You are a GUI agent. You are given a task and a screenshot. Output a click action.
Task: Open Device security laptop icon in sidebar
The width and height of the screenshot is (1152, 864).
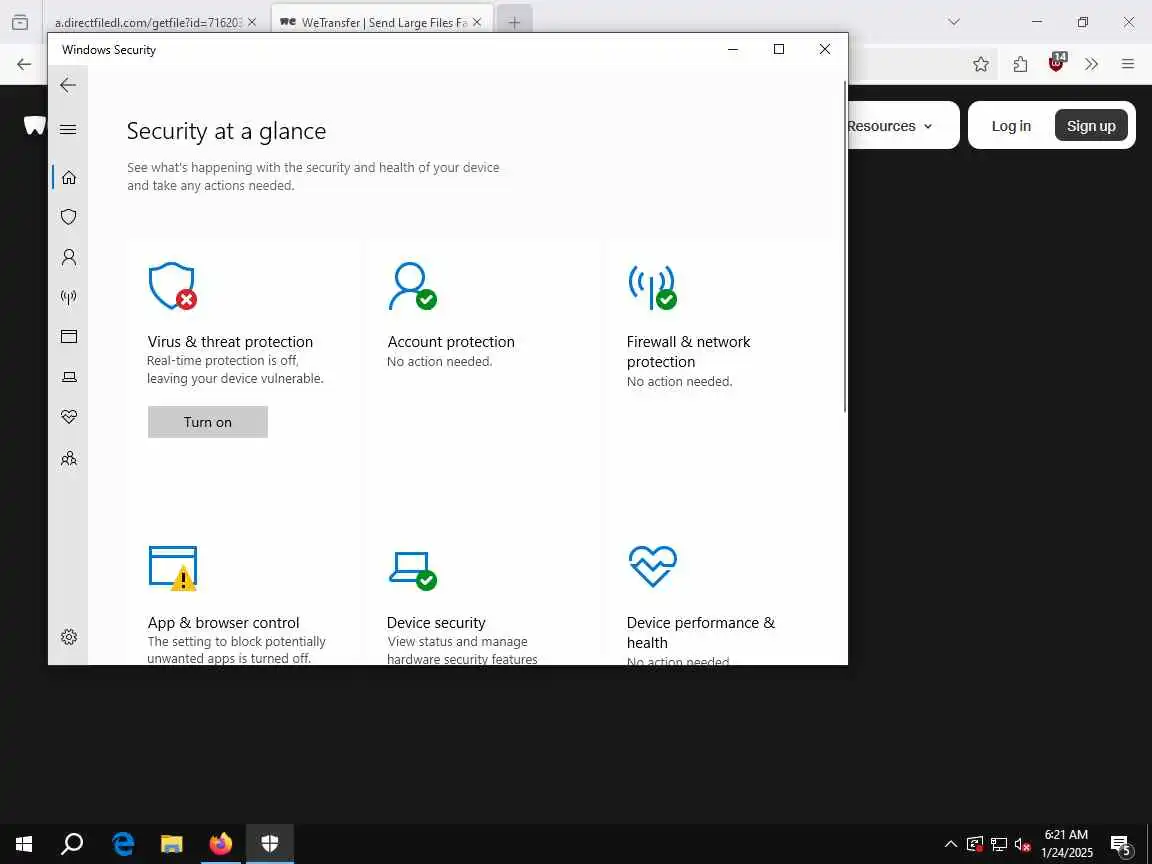tap(68, 377)
